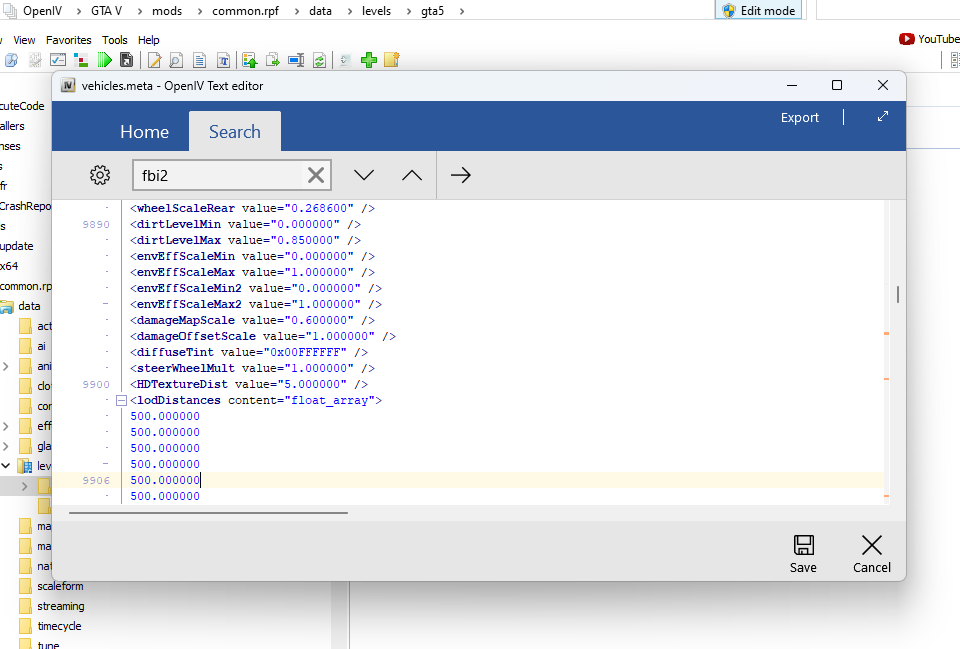Select the streaming folder in tree
The width and height of the screenshot is (960, 649).
point(61,606)
